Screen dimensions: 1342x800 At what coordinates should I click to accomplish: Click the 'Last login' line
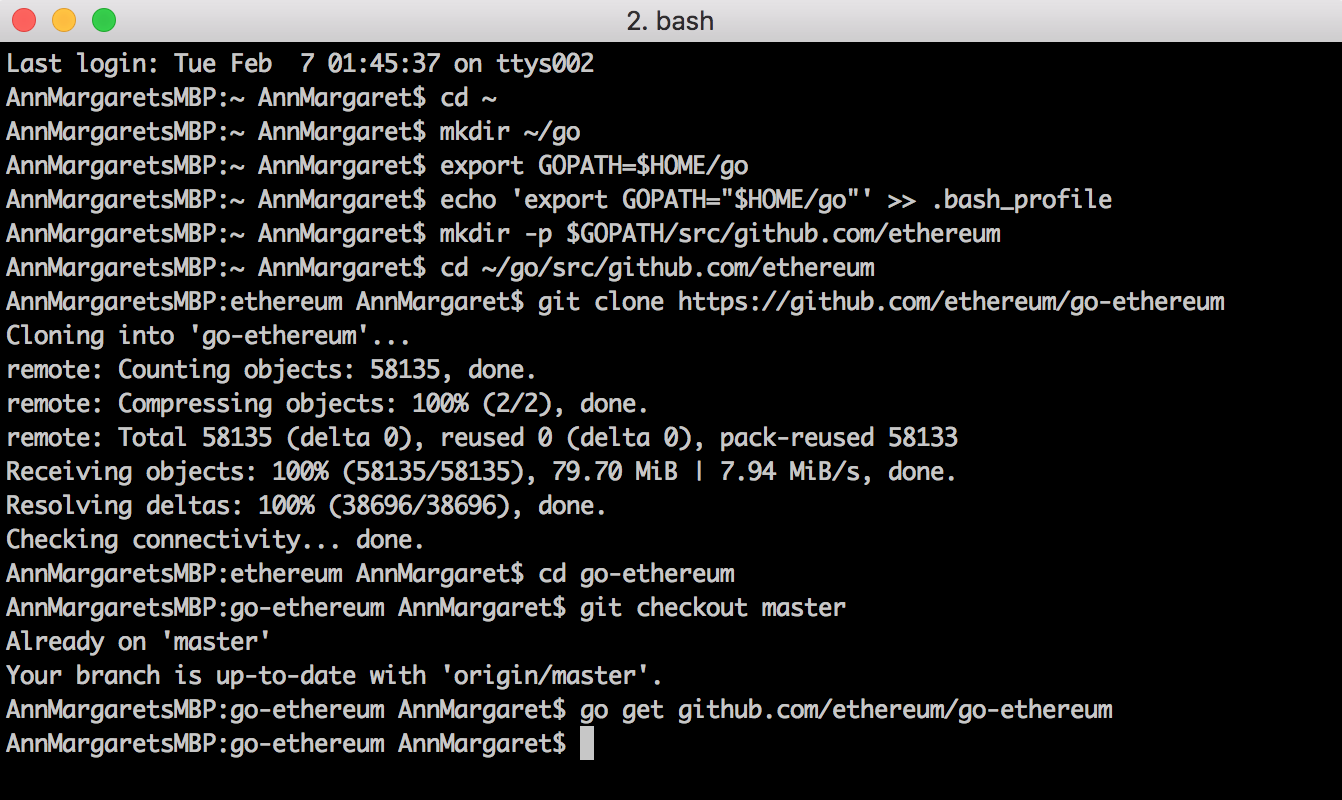click(300, 64)
